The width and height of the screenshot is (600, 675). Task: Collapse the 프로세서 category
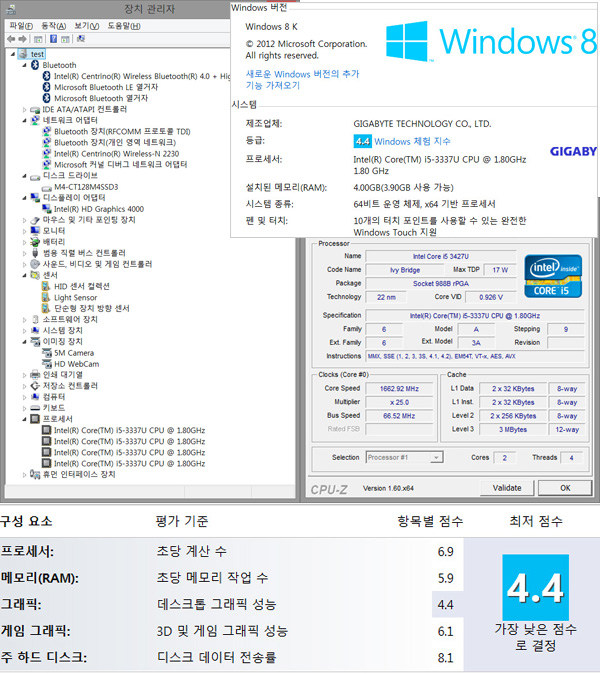pos(24,419)
